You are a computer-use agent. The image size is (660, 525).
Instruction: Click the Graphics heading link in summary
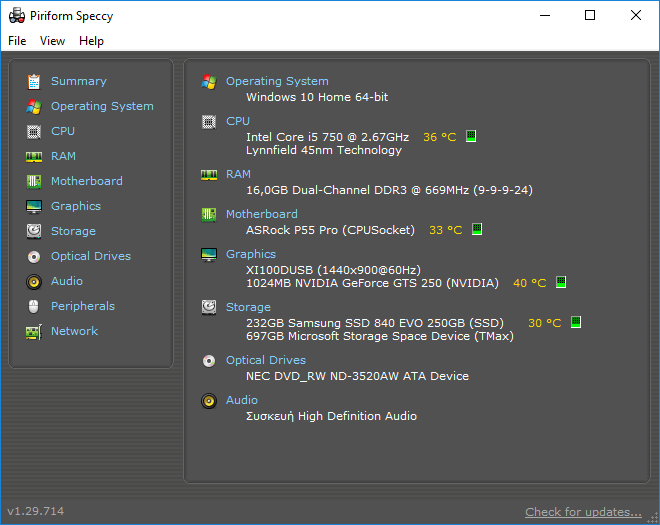(251, 254)
